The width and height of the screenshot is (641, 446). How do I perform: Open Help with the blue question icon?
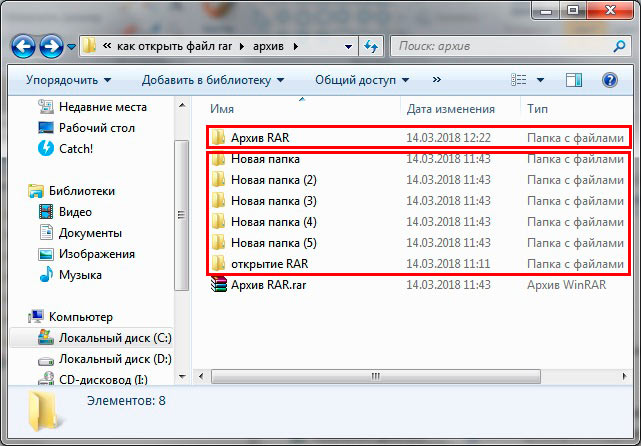[x=610, y=80]
